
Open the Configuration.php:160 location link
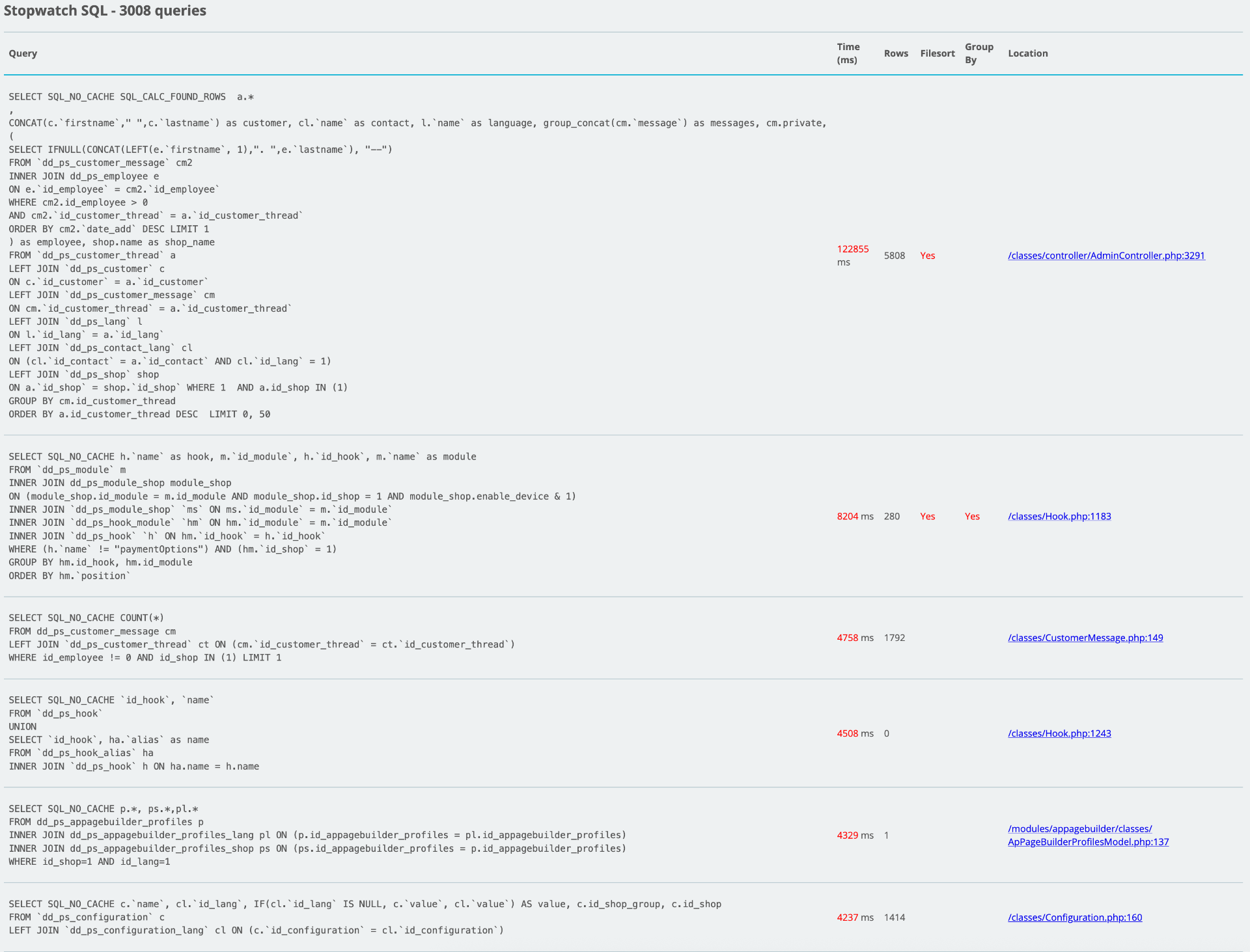point(1075,918)
